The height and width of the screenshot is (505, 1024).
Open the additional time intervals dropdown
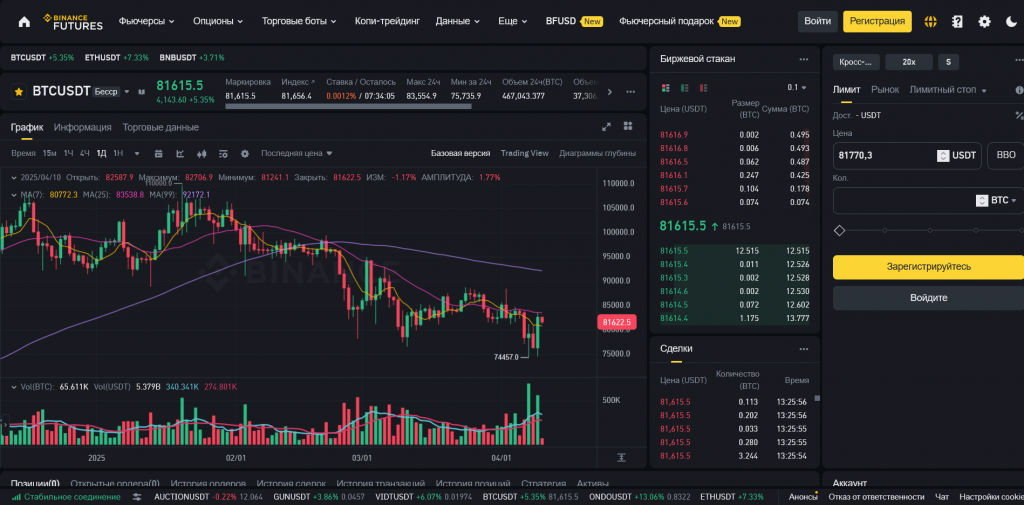136,154
